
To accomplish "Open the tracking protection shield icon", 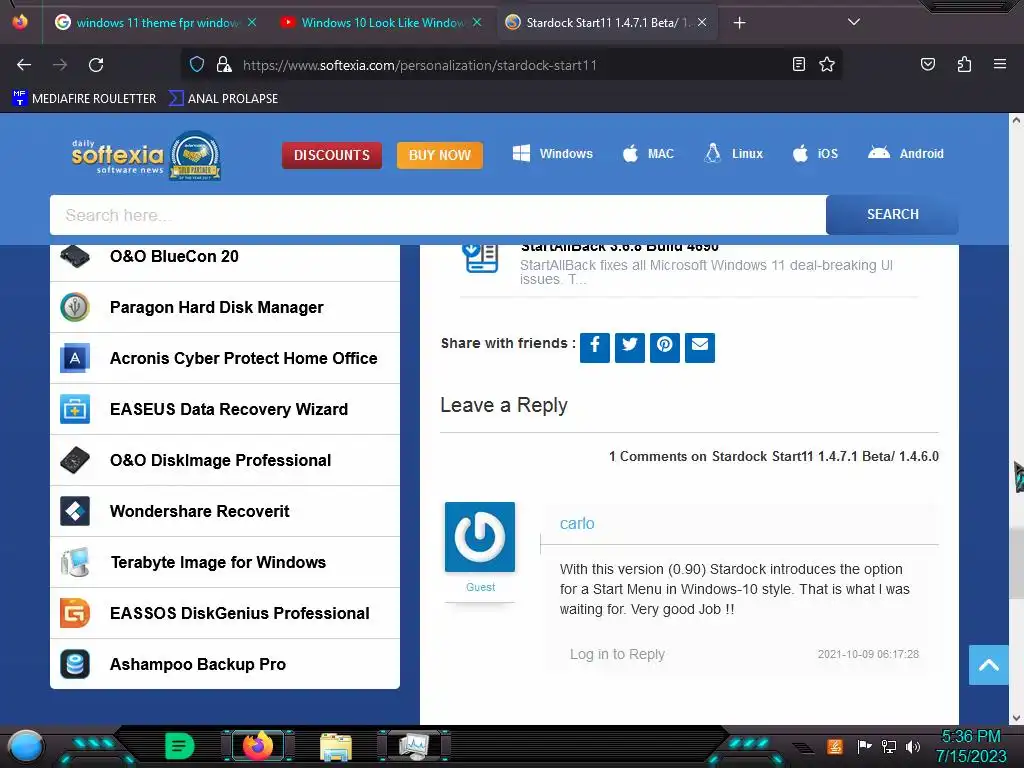I will (x=197, y=64).
